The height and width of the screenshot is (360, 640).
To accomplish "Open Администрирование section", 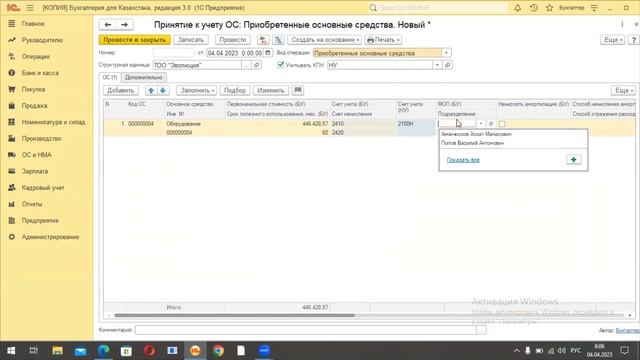I will pyautogui.click(x=50, y=237).
